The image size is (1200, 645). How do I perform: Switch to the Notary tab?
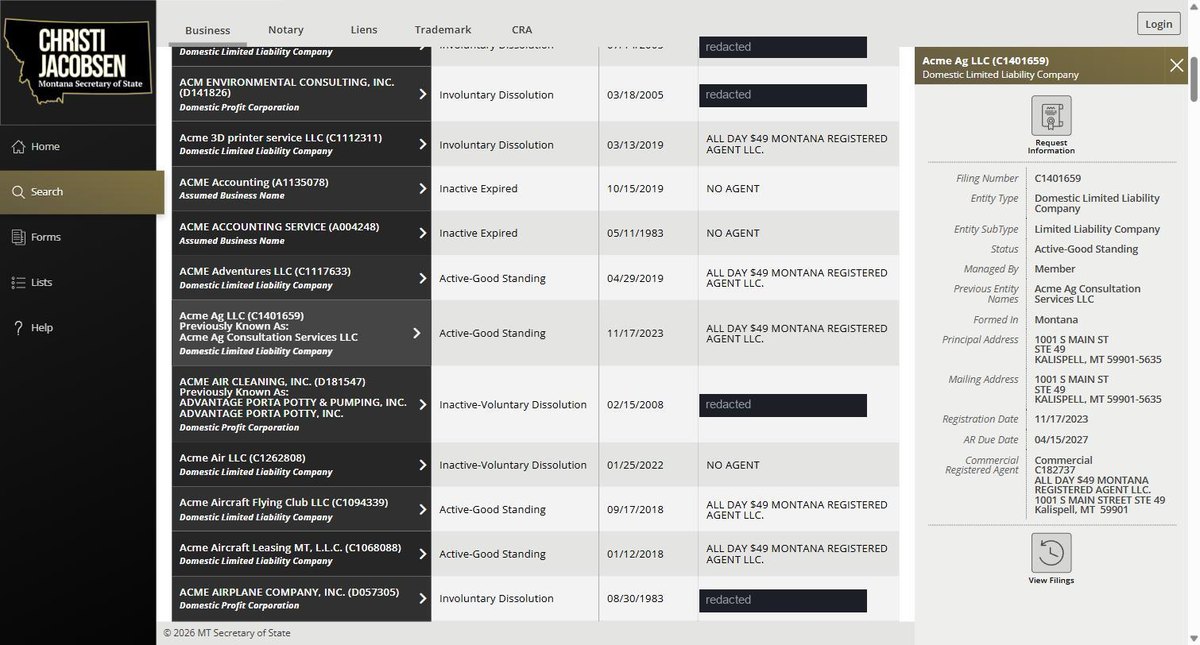pyautogui.click(x=286, y=30)
